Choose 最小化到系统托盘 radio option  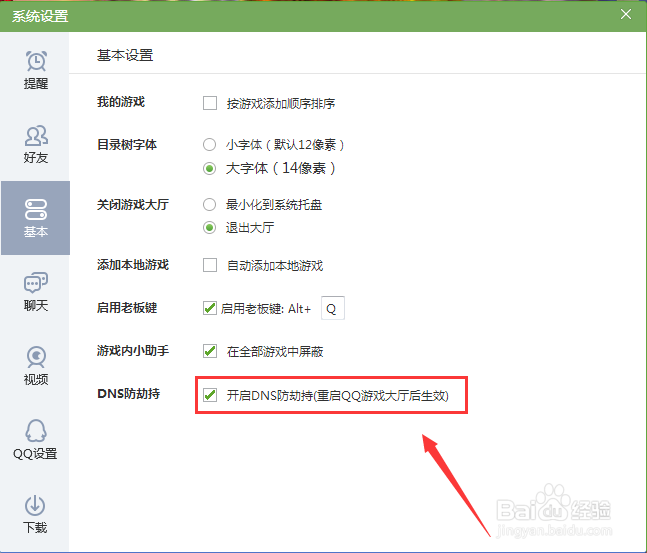[210, 204]
